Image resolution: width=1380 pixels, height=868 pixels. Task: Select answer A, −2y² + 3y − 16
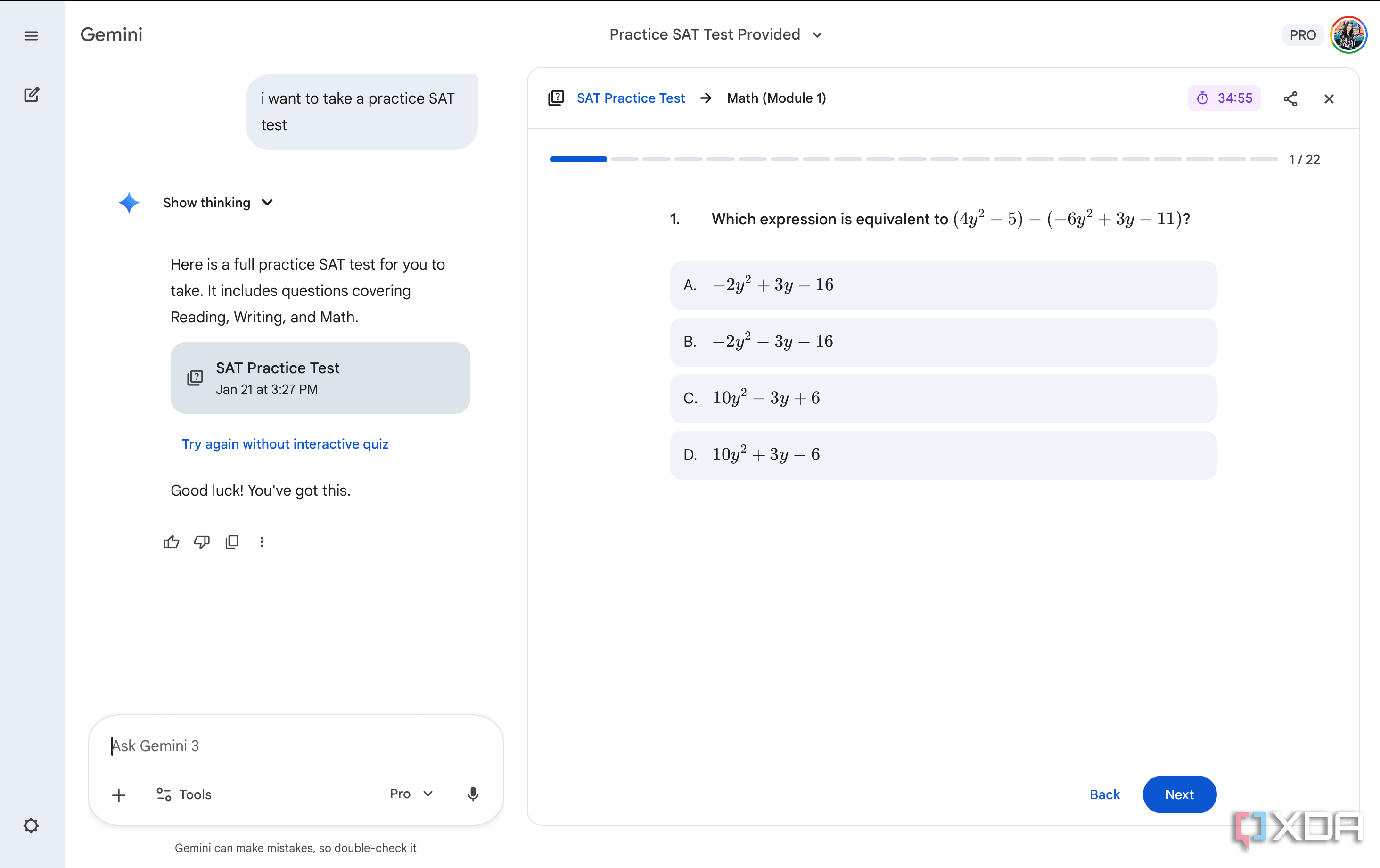pyautogui.click(x=943, y=285)
